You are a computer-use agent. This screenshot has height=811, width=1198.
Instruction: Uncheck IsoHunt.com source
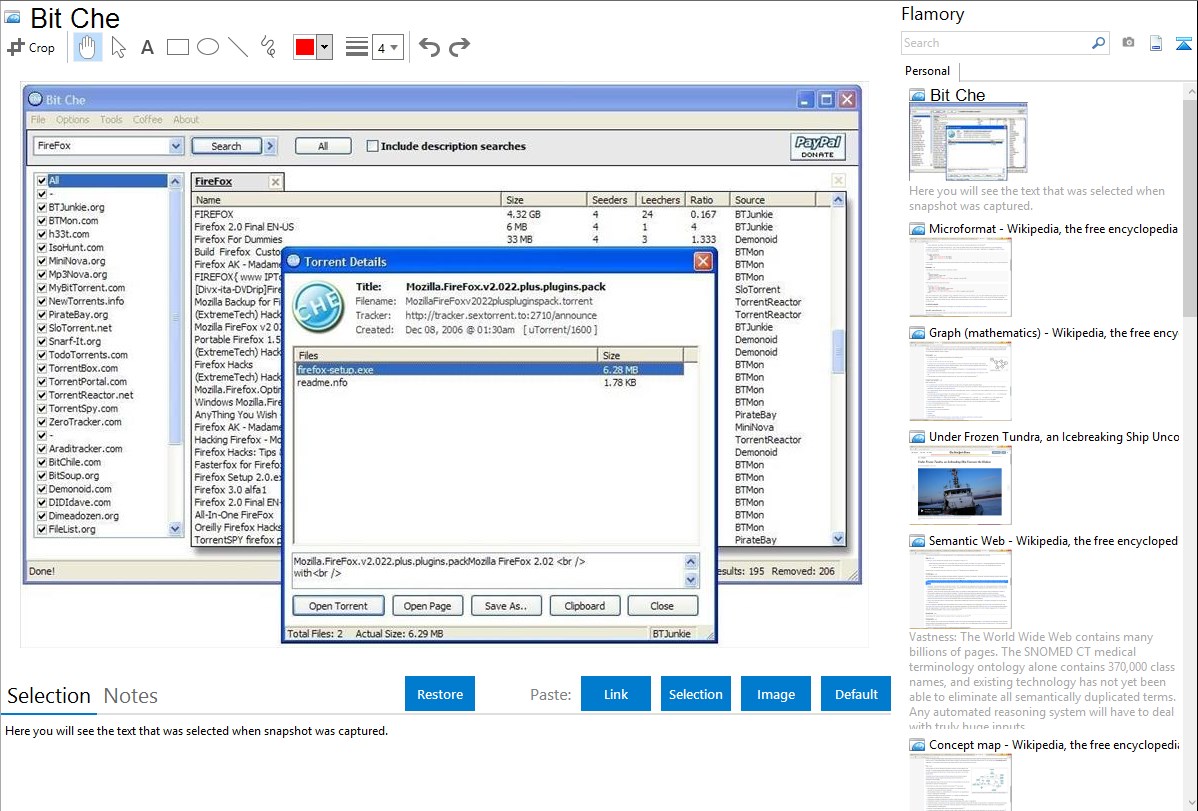pos(42,248)
